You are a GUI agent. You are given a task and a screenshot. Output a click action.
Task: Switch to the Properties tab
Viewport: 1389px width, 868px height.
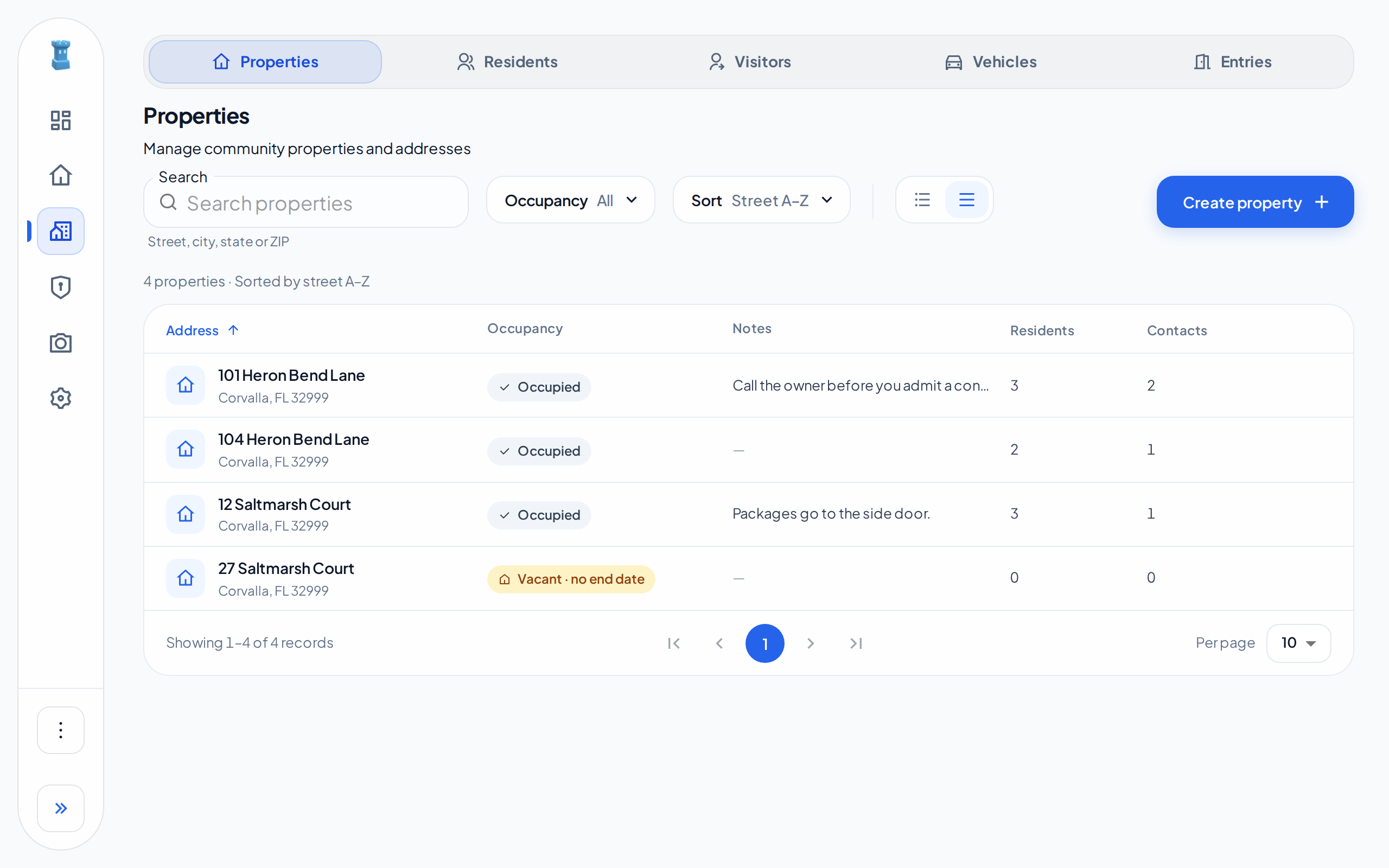[x=265, y=62]
